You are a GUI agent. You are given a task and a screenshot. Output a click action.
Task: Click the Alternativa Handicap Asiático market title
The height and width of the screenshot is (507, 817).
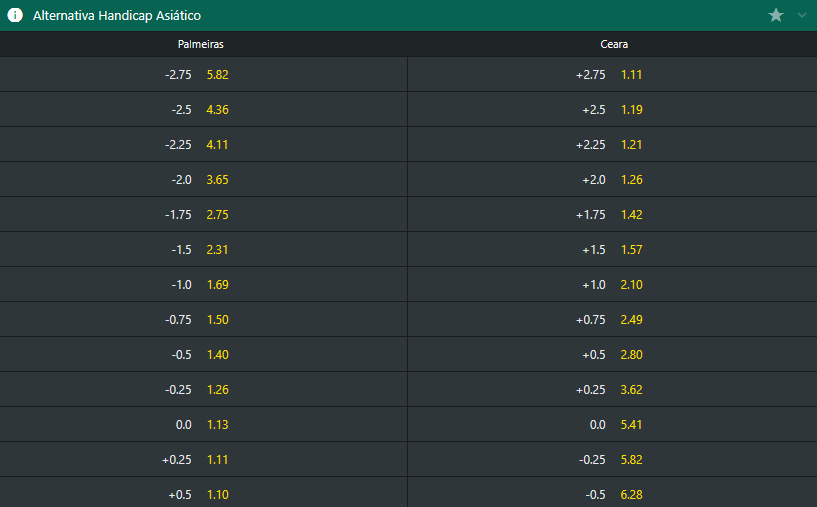pyautogui.click(x=117, y=16)
